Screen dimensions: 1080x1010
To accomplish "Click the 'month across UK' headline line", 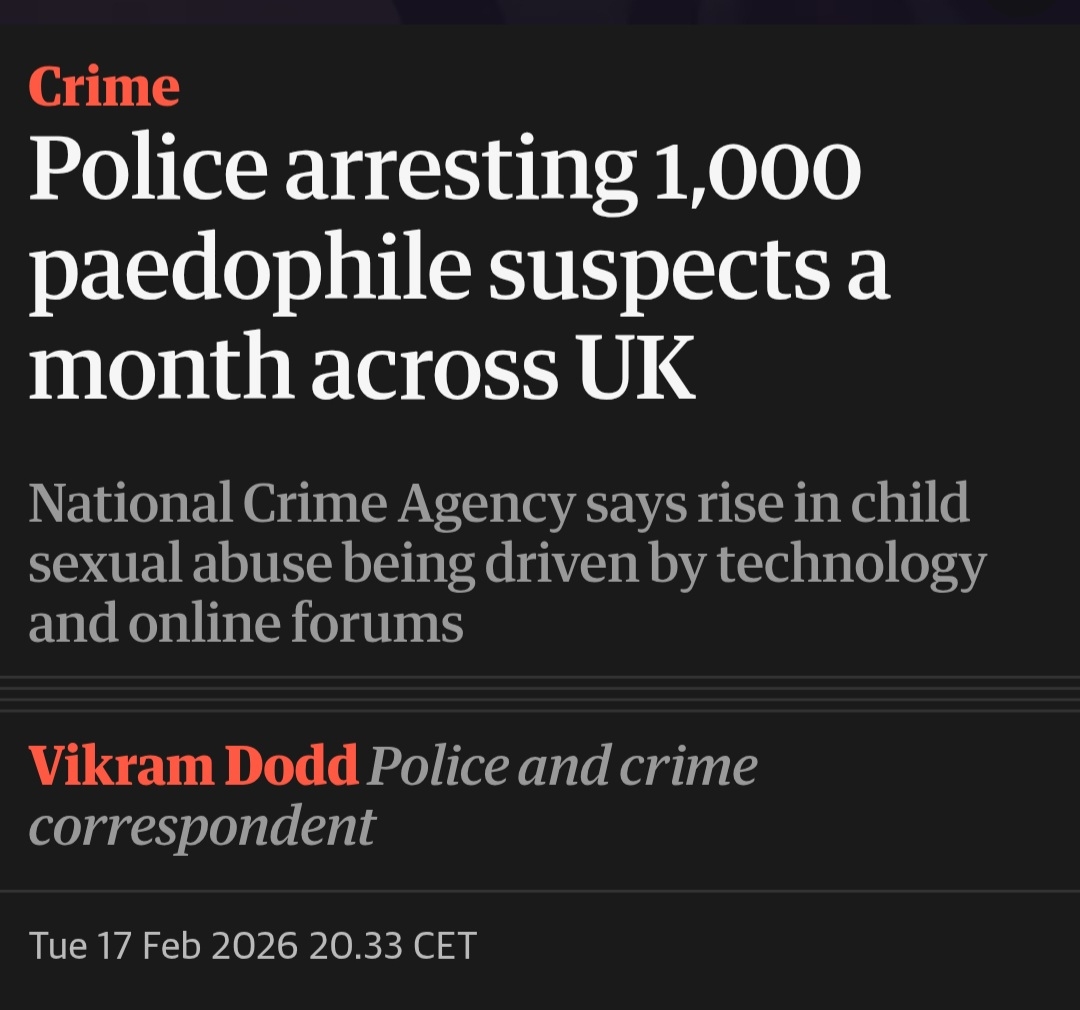I will click(x=360, y=368).
